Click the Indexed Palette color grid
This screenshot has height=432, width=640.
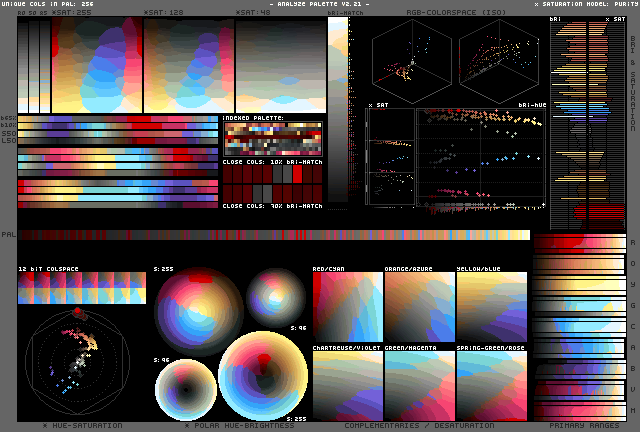coord(272,139)
